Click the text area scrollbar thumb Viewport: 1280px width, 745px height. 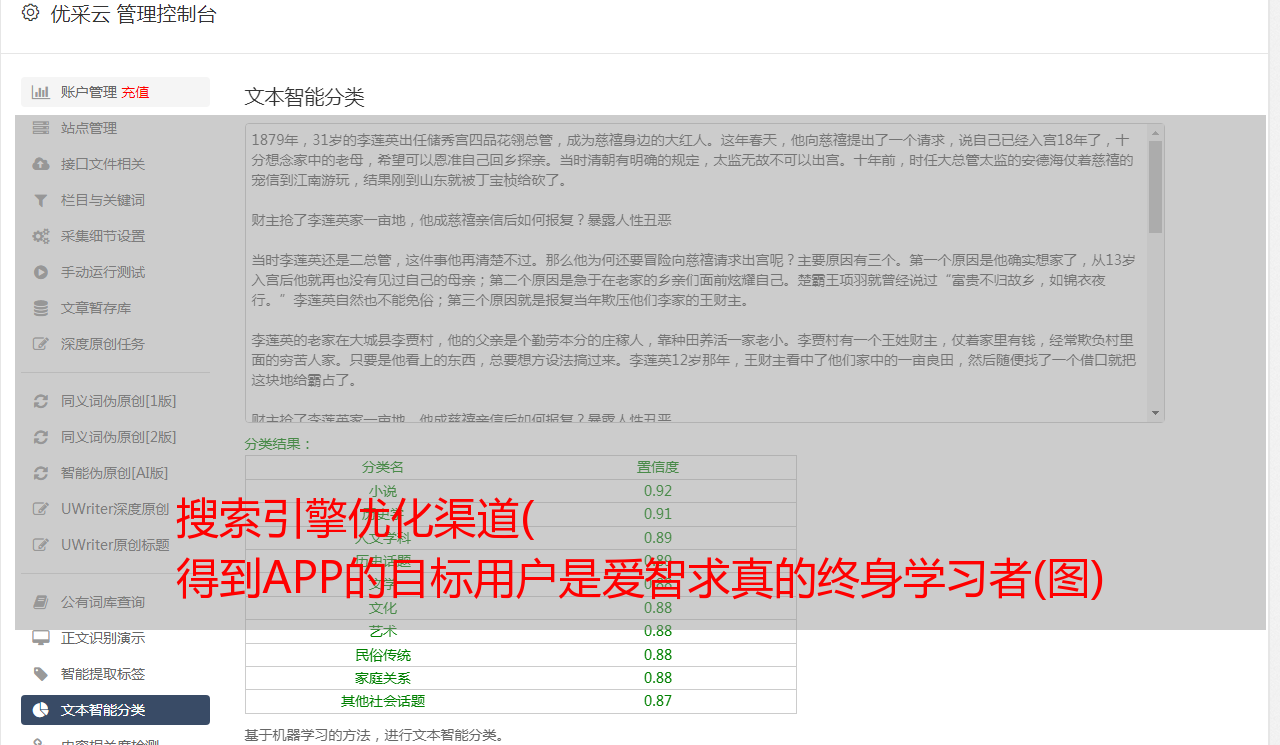[1155, 186]
